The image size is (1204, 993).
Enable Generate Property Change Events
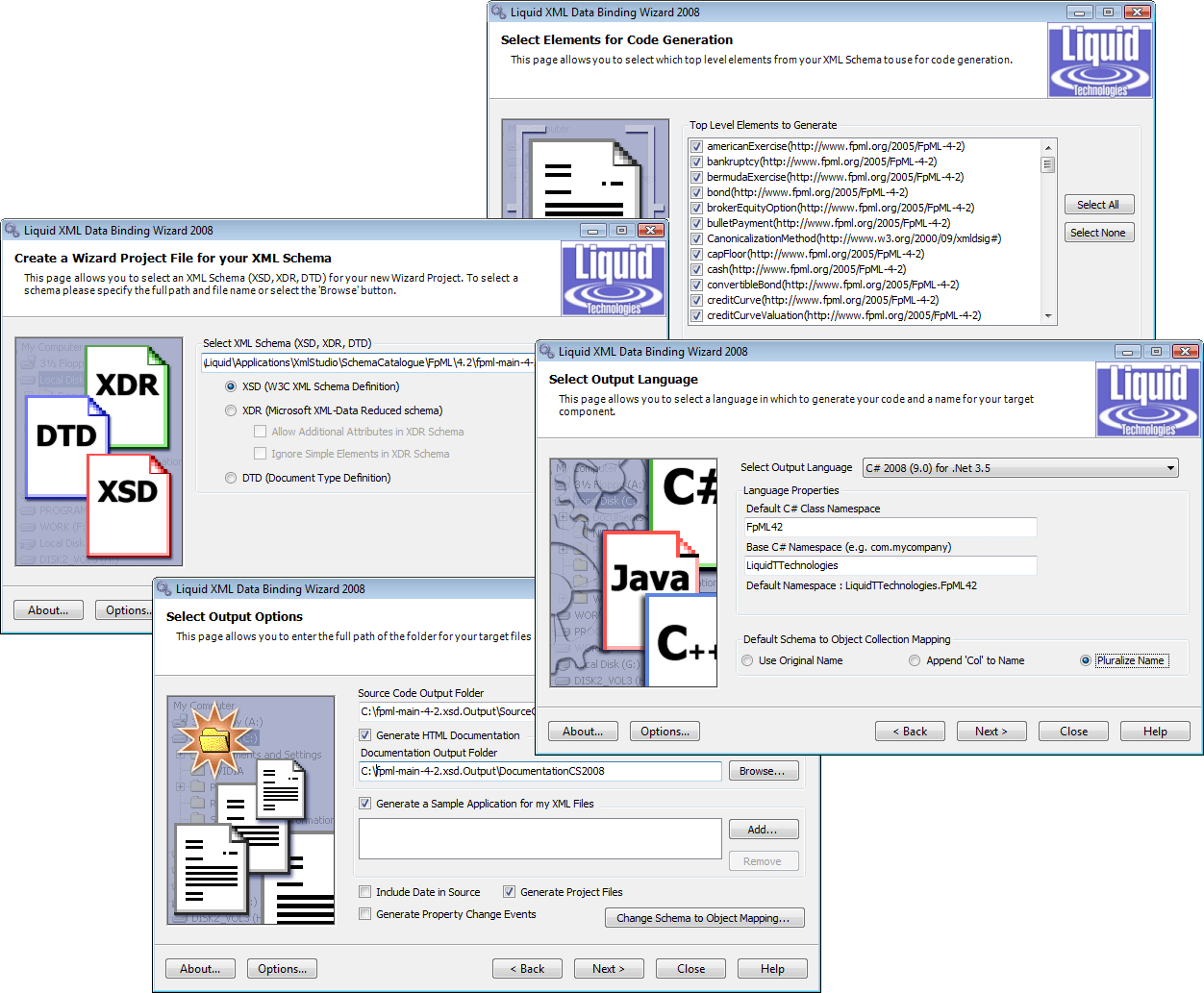pyautogui.click(x=365, y=914)
